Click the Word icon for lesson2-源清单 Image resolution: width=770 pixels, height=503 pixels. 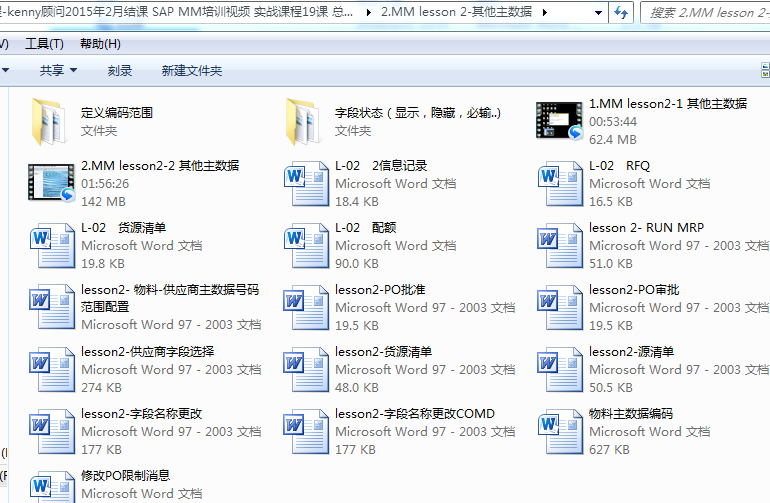click(560, 369)
